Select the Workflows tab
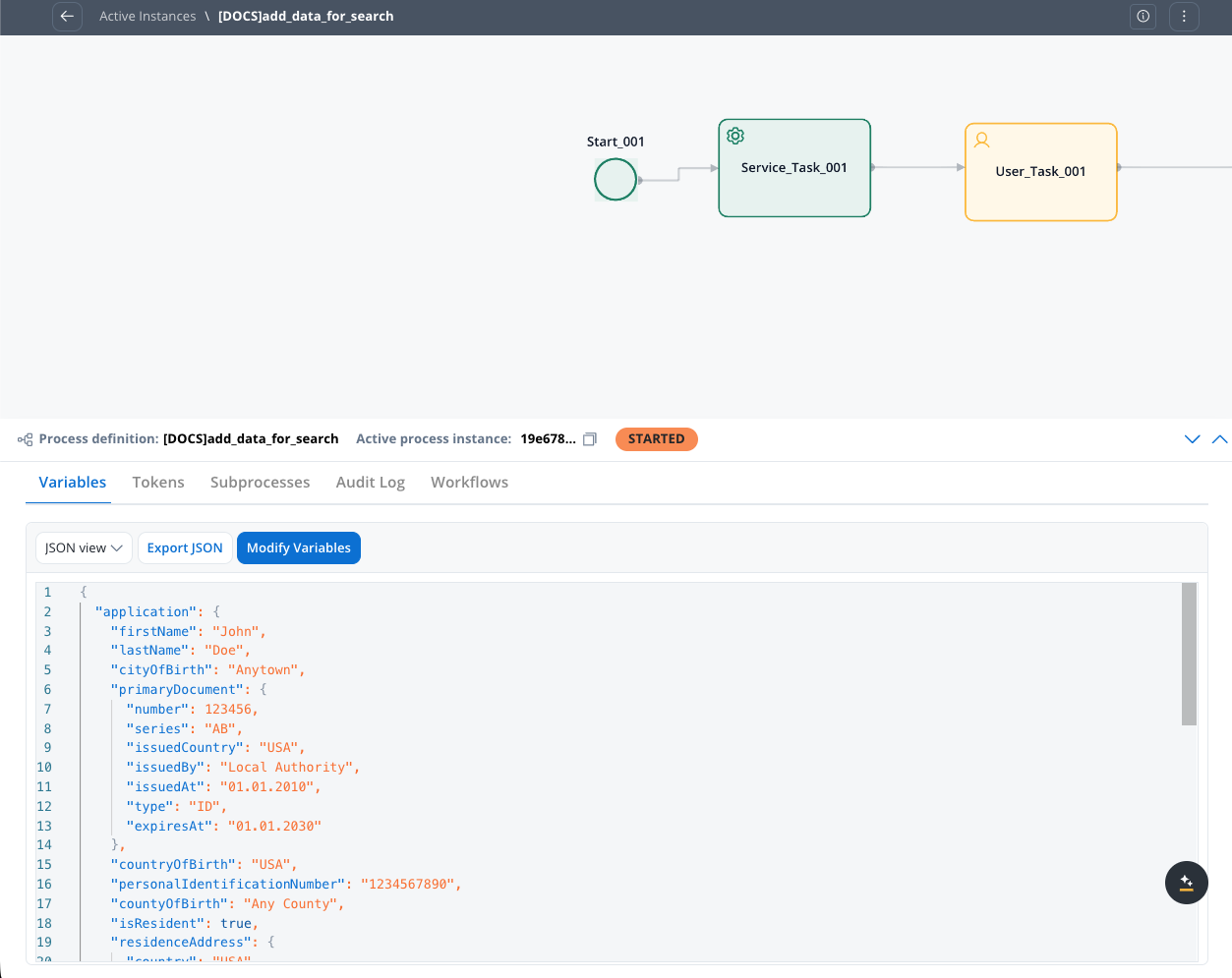The width and height of the screenshot is (1232, 978). click(469, 482)
